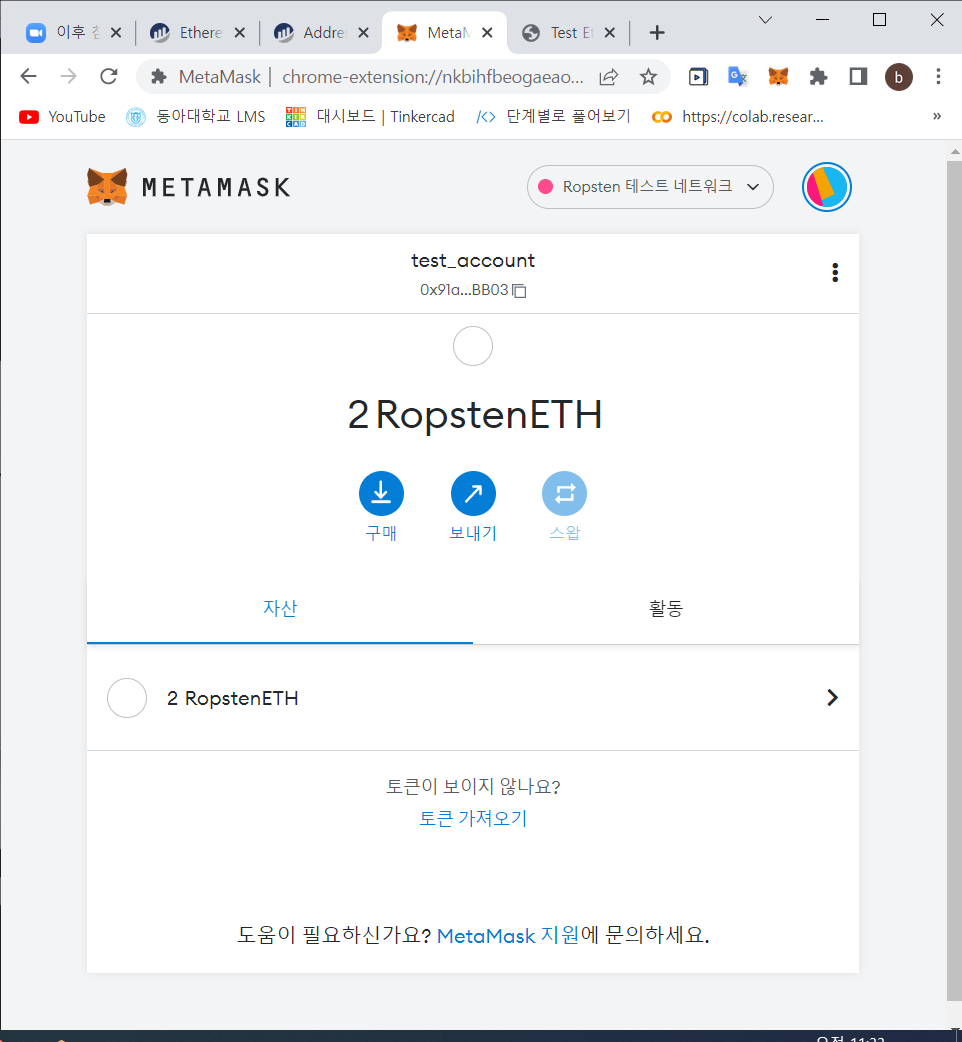Screen dimensions: 962x1042
Task: Open Chrome profile 'b' avatar
Action: pos(898,77)
